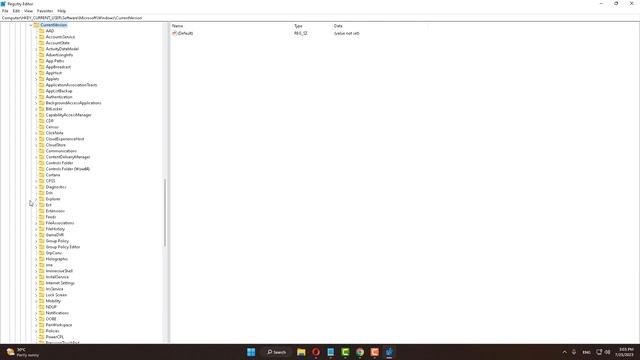
Task: Select the InstallService key
Action: (x=57, y=277)
